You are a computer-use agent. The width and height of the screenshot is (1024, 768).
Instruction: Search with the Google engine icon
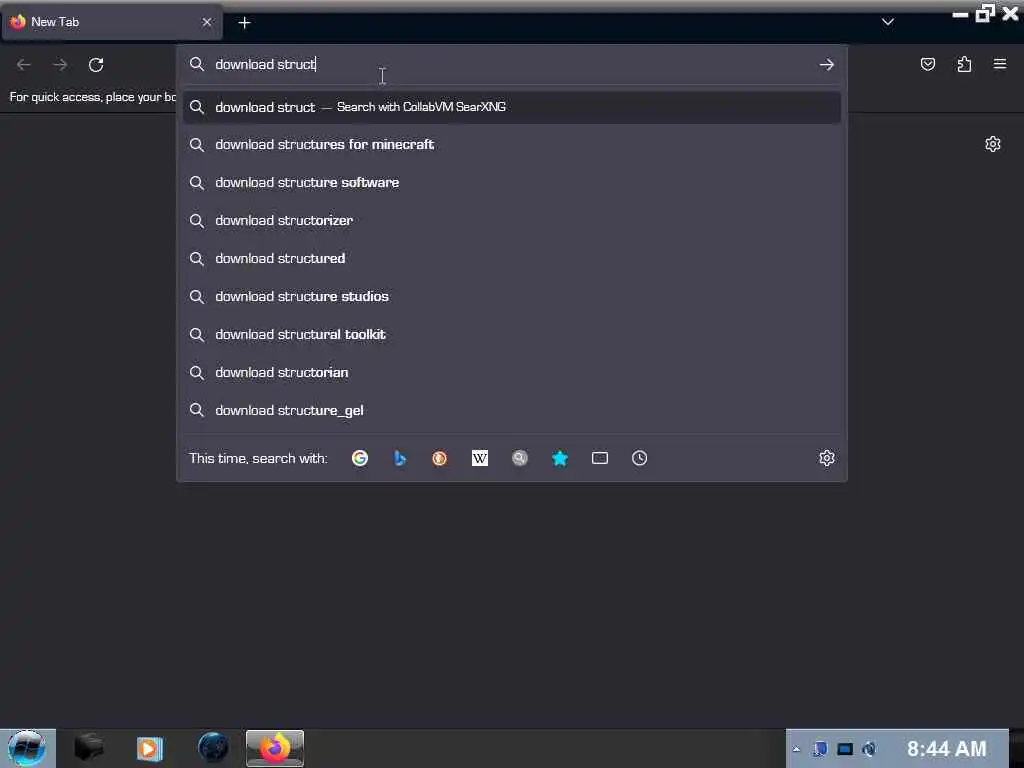pyautogui.click(x=360, y=458)
